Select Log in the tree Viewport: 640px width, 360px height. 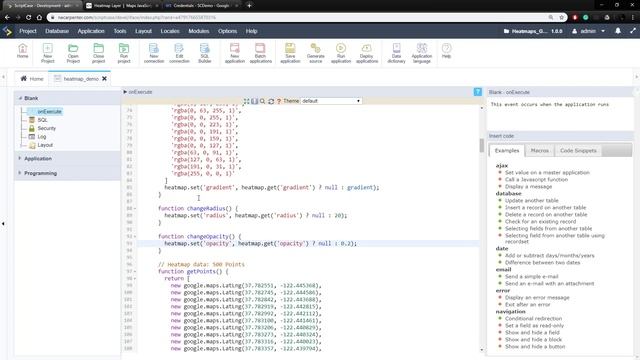click(42, 137)
